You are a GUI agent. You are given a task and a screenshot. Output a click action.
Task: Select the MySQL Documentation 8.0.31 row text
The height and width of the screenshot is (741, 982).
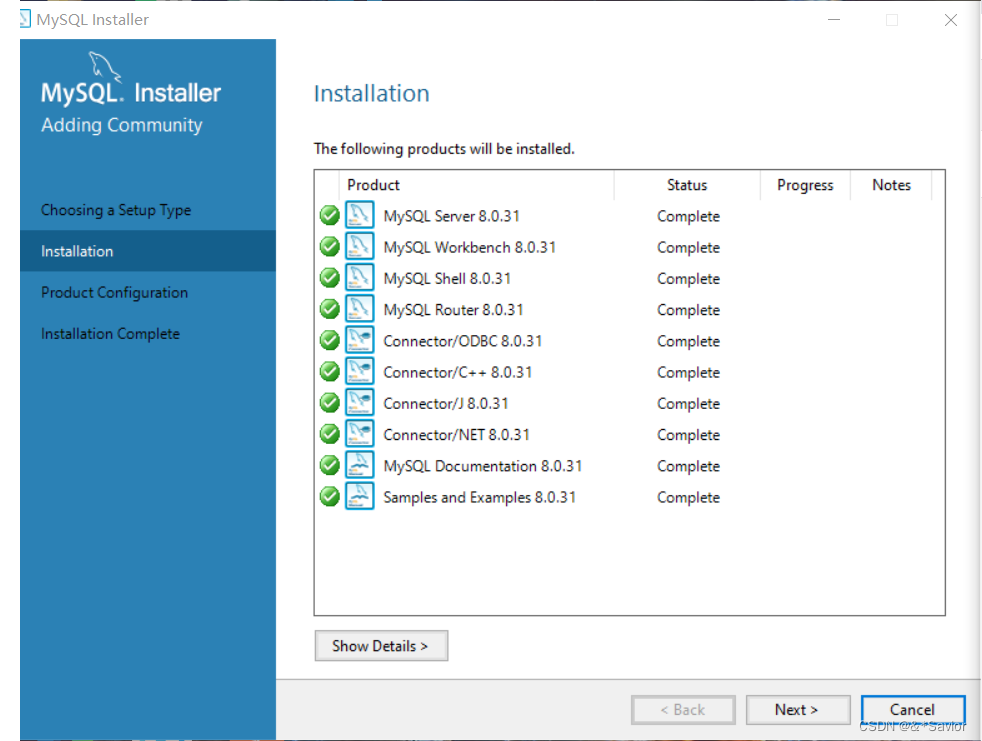click(483, 466)
